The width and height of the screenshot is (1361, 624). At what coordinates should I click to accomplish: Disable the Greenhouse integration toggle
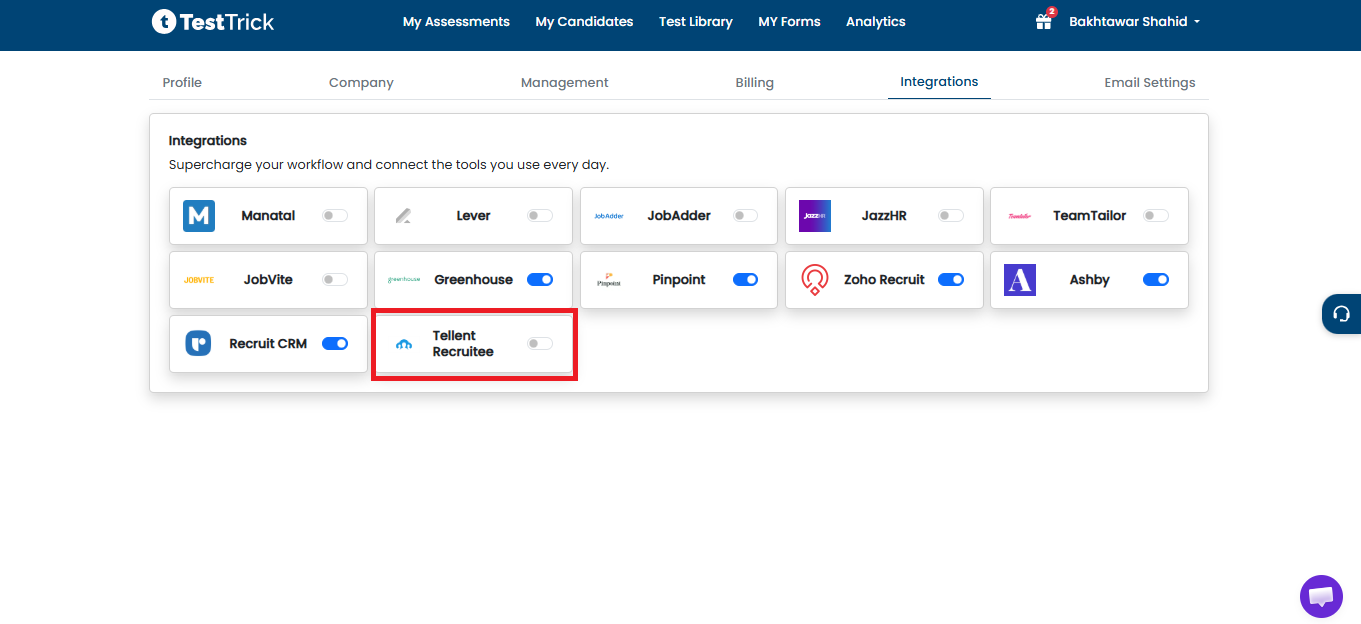point(540,280)
